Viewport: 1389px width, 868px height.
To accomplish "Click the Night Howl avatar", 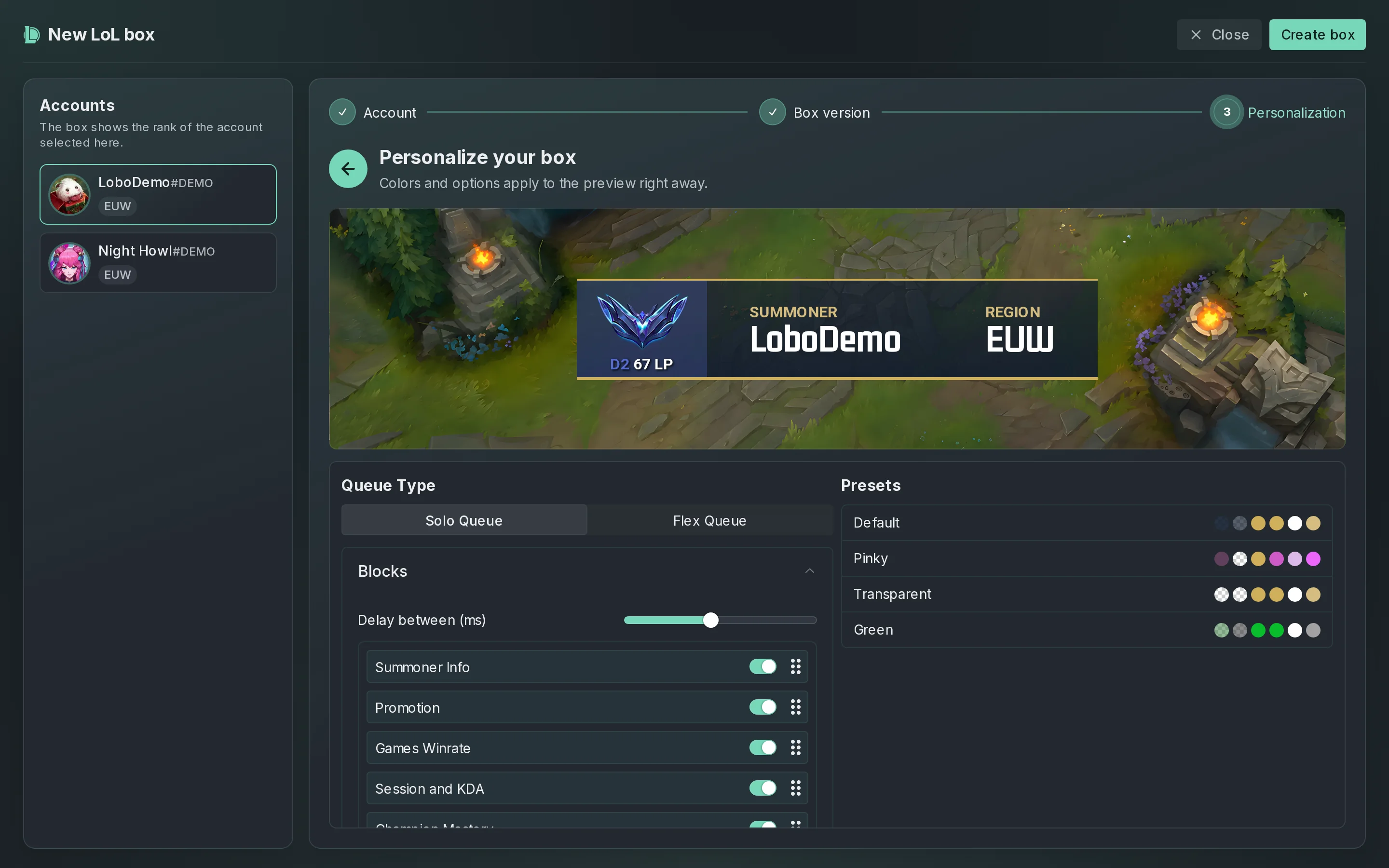I will 69,263.
